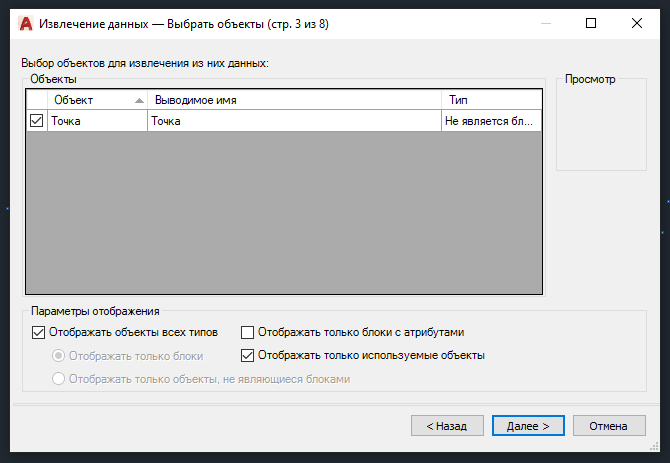Cancel the wizard with Отмена
670x463 pixels.
608,425
